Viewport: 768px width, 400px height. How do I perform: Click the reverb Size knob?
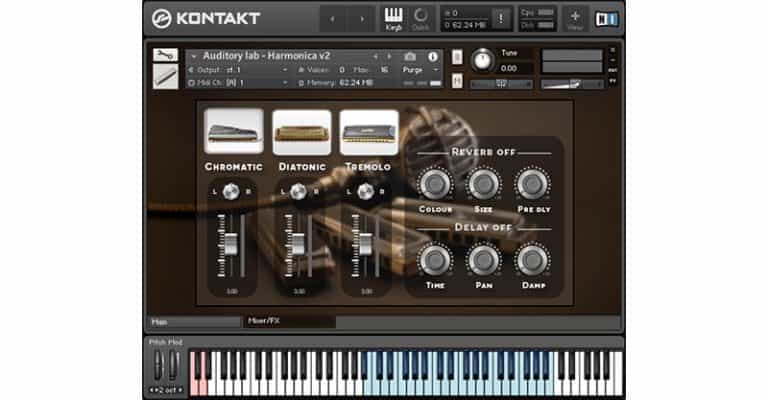click(483, 184)
